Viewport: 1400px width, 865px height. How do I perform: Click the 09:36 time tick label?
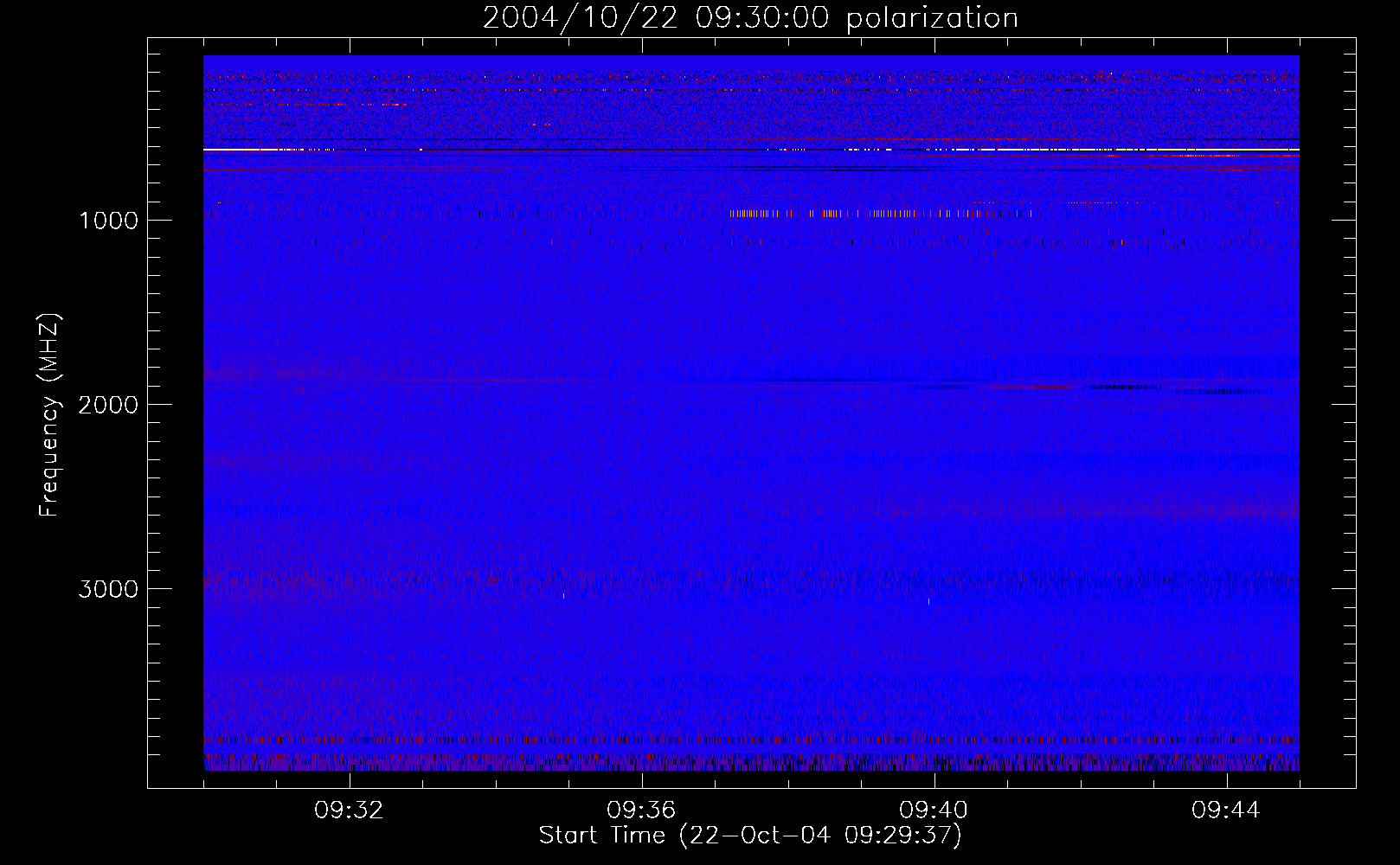[641, 811]
